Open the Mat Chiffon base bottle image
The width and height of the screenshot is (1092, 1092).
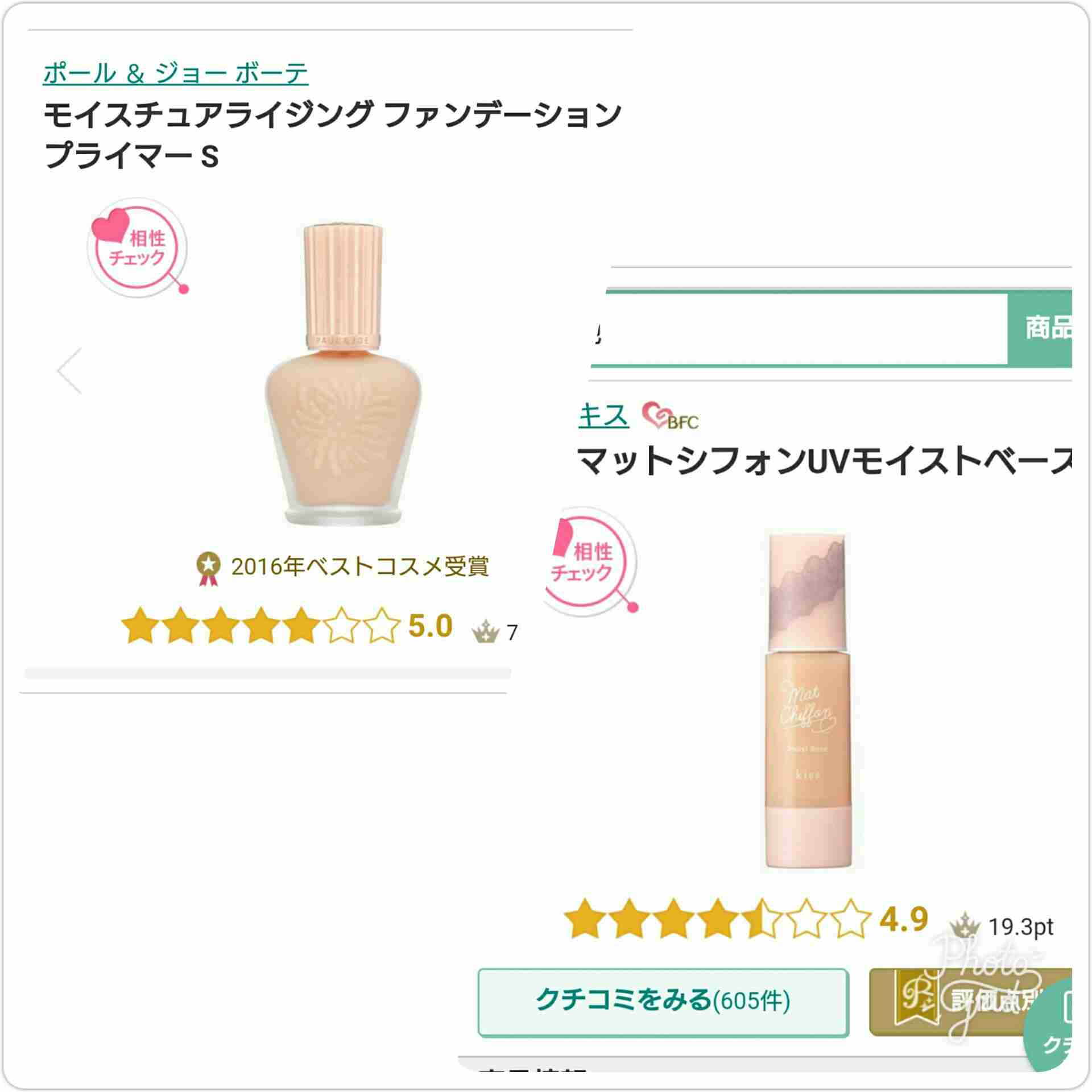[808, 701]
